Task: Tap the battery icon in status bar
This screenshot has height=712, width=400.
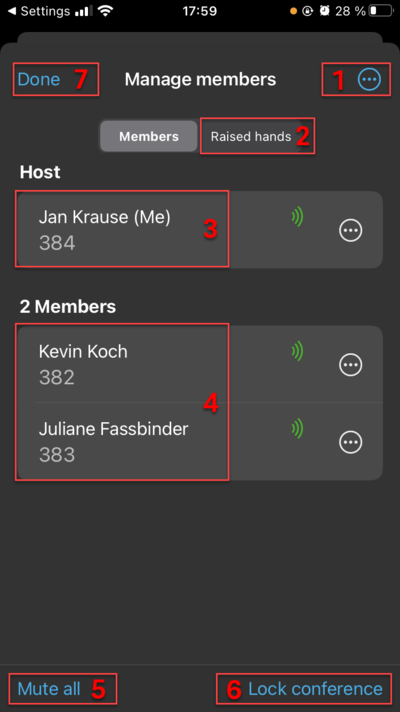Action: tap(380, 11)
